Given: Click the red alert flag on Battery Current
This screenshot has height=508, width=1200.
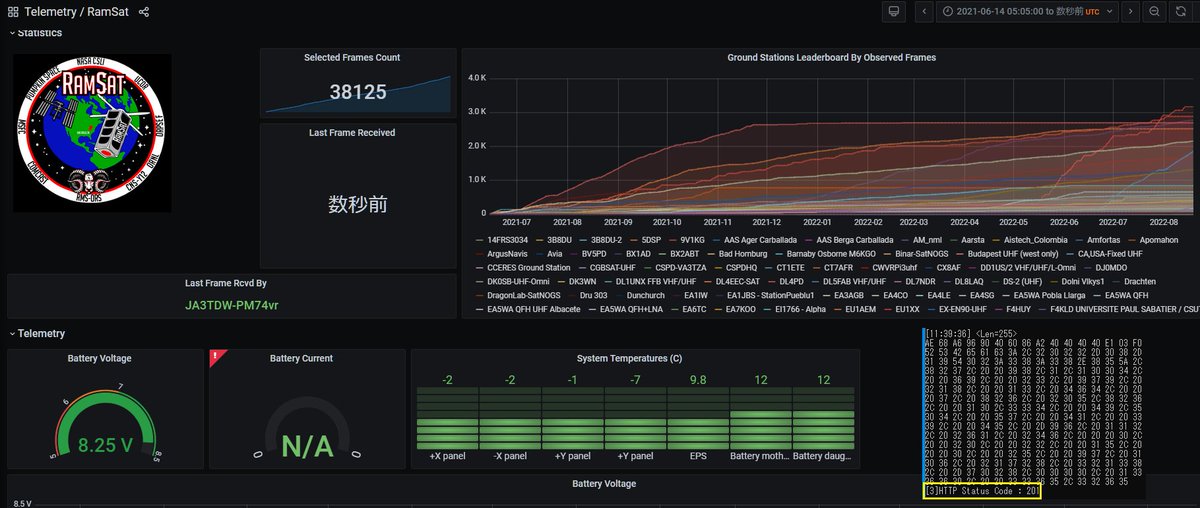Looking at the screenshot, I should pyautogui.click(x=216, y=356).
